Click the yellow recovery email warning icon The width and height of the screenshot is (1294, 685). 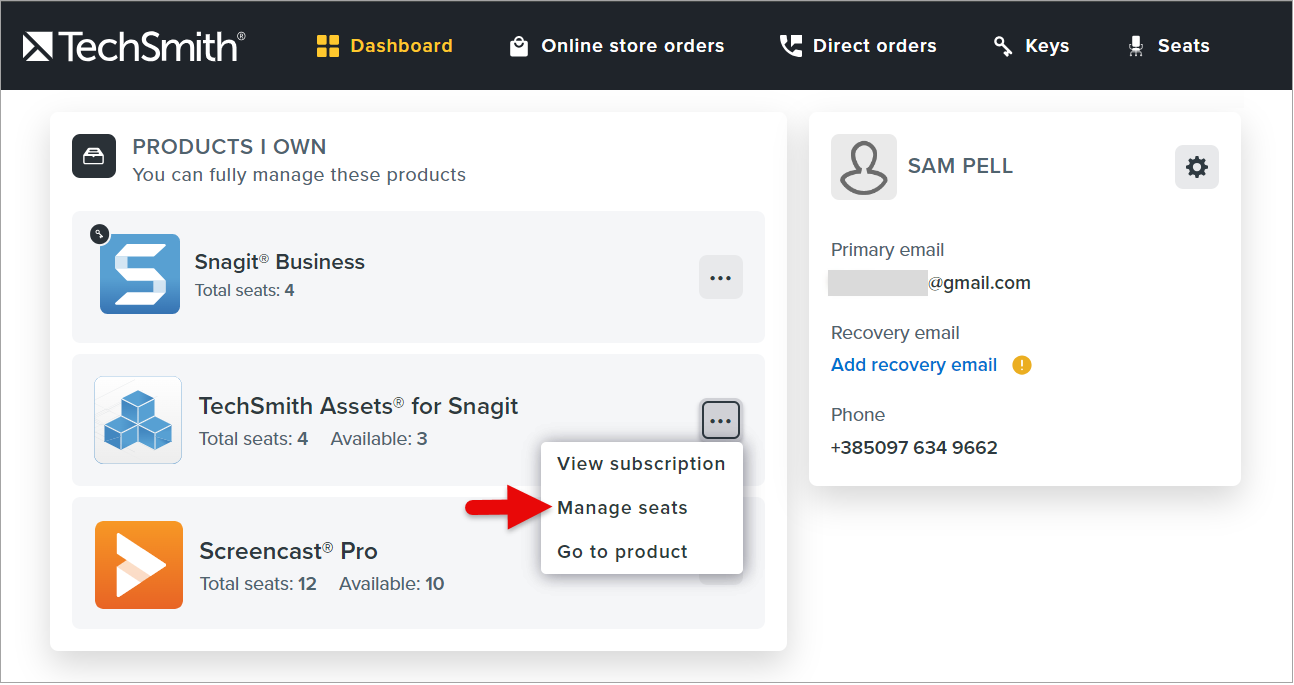pyautogui.click(x=1021, y=365)
